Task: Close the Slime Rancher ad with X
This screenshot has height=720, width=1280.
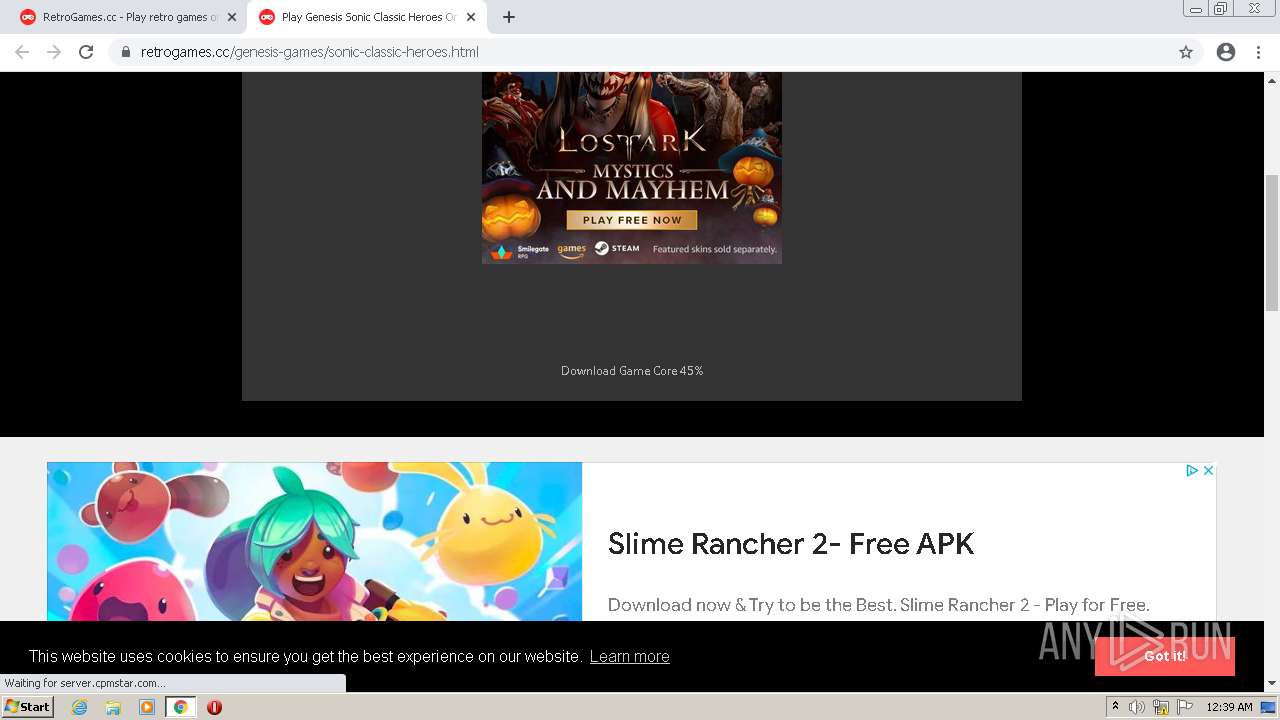Action: tap(1208, 470)
